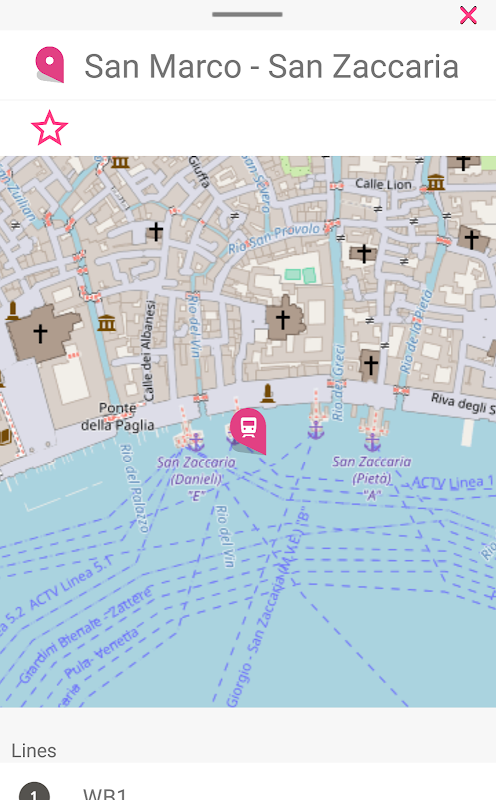Click the large church cross at left
496x800 pixels.
pyautogui.click(x=40, y=333)
